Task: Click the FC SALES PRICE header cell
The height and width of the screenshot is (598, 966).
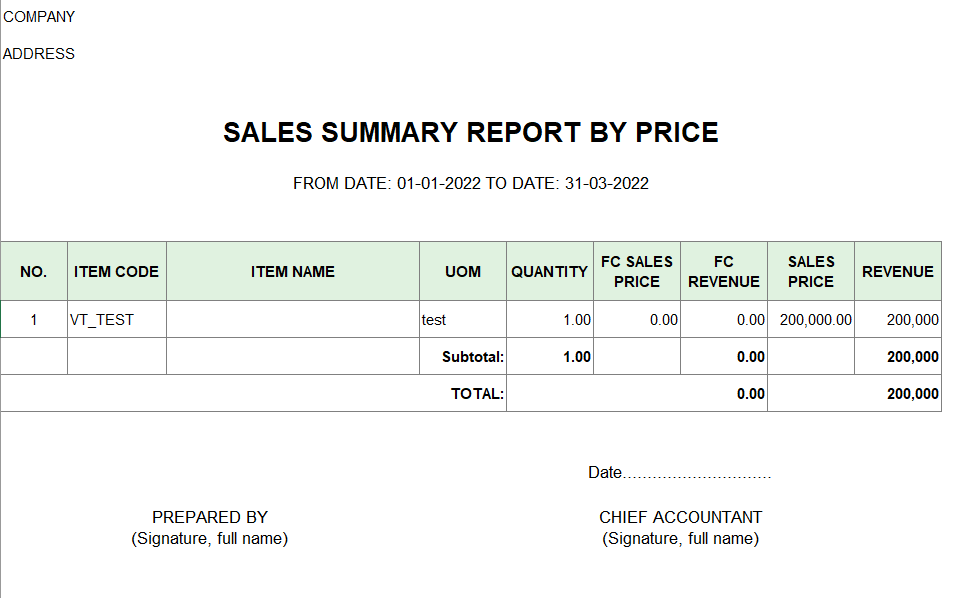Action: click(637, 272)
